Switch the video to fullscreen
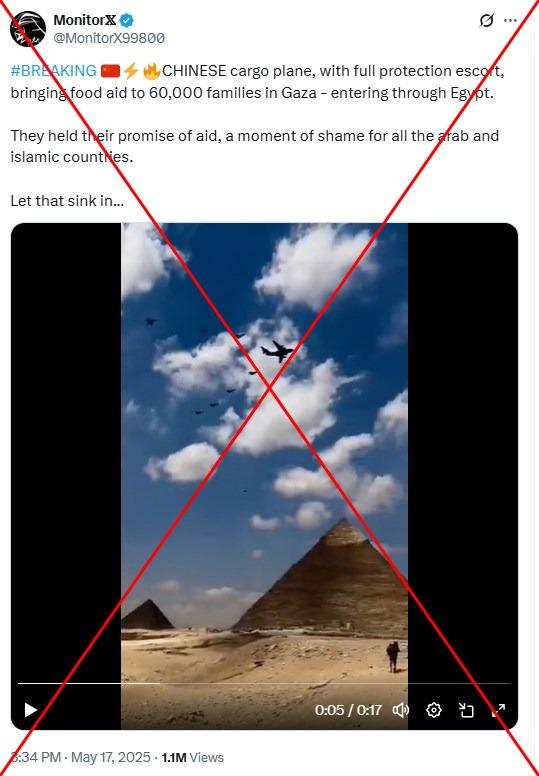 coord(498,710)
